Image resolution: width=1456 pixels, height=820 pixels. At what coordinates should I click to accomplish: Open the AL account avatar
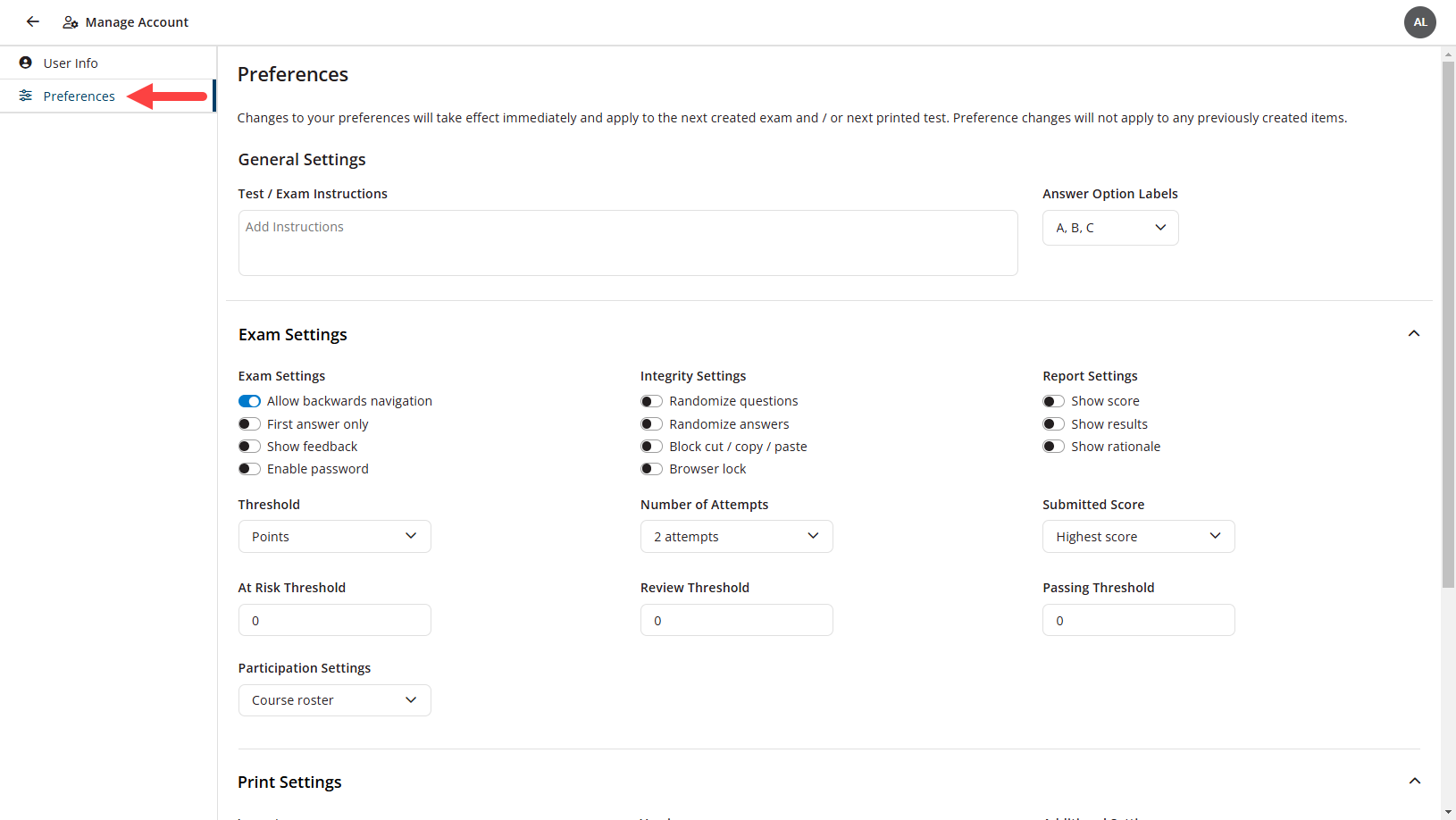[1419, 21]
